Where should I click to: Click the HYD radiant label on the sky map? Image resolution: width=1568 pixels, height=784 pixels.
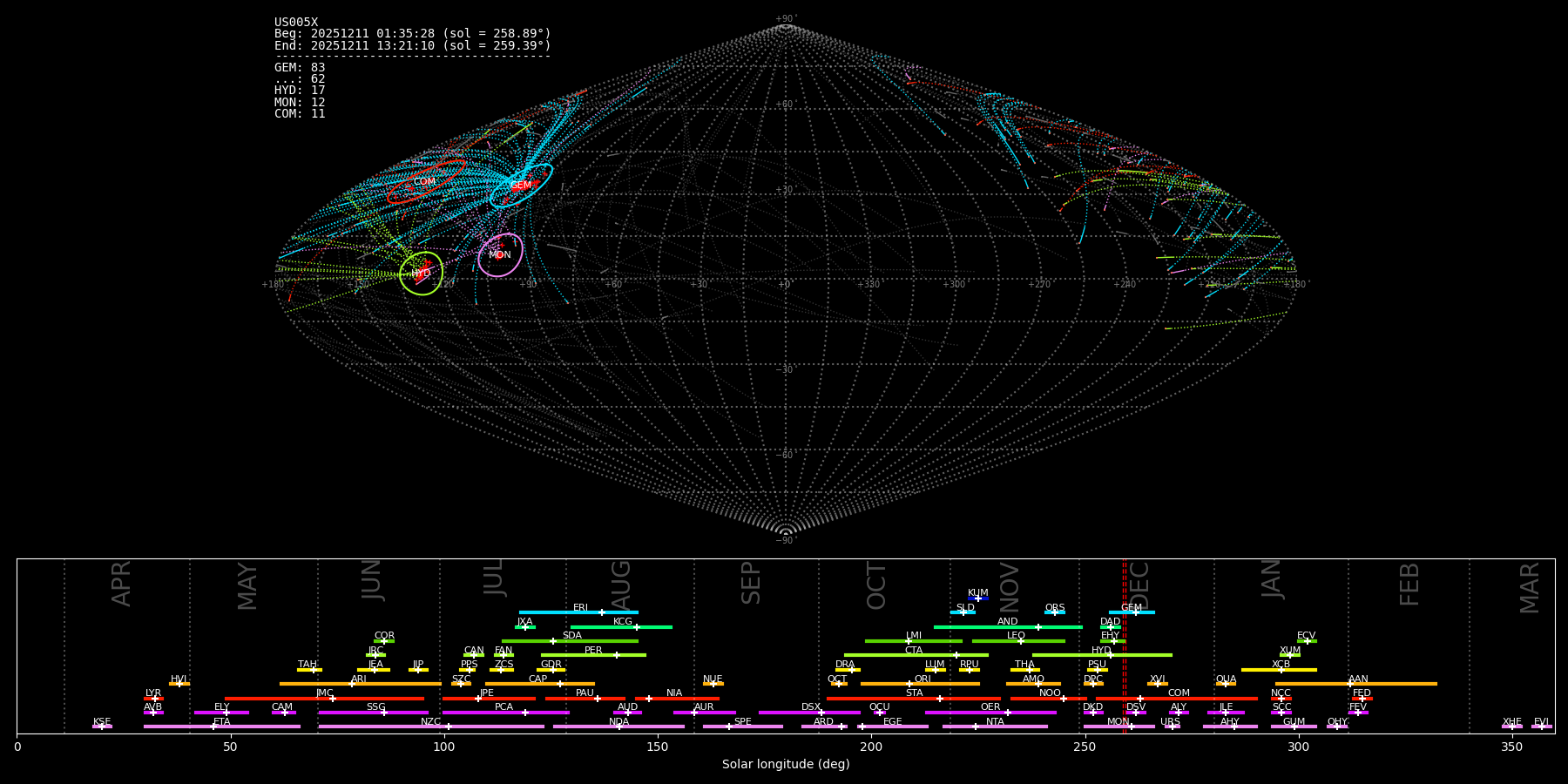point(421,274)
